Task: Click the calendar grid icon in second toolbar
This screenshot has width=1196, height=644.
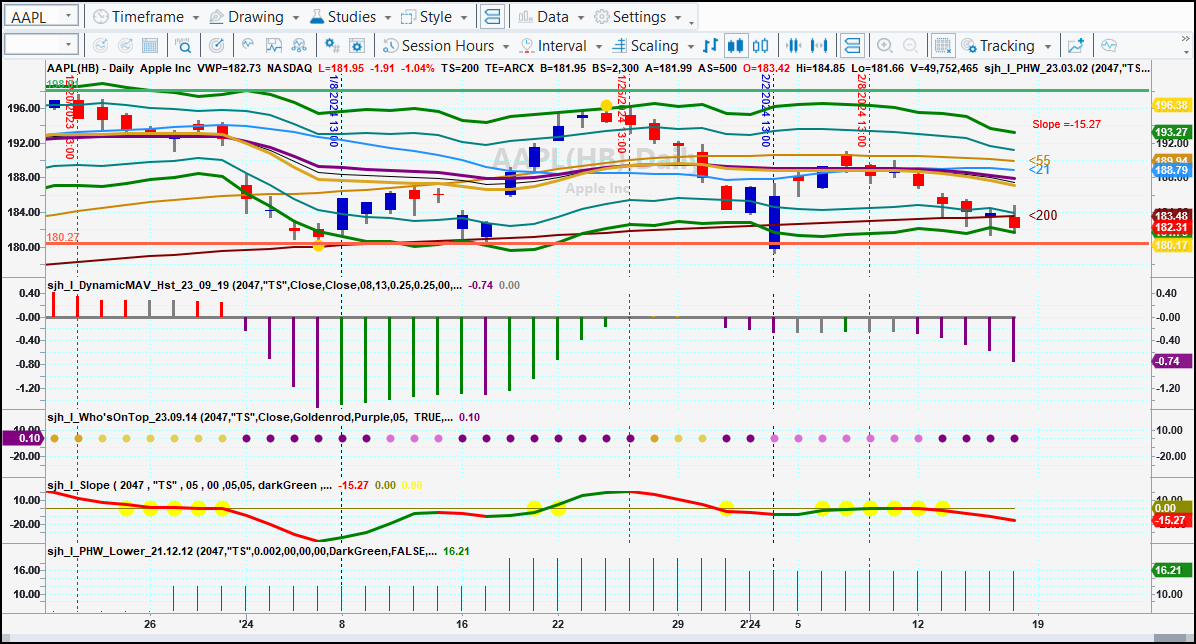Action: [150, 46]
